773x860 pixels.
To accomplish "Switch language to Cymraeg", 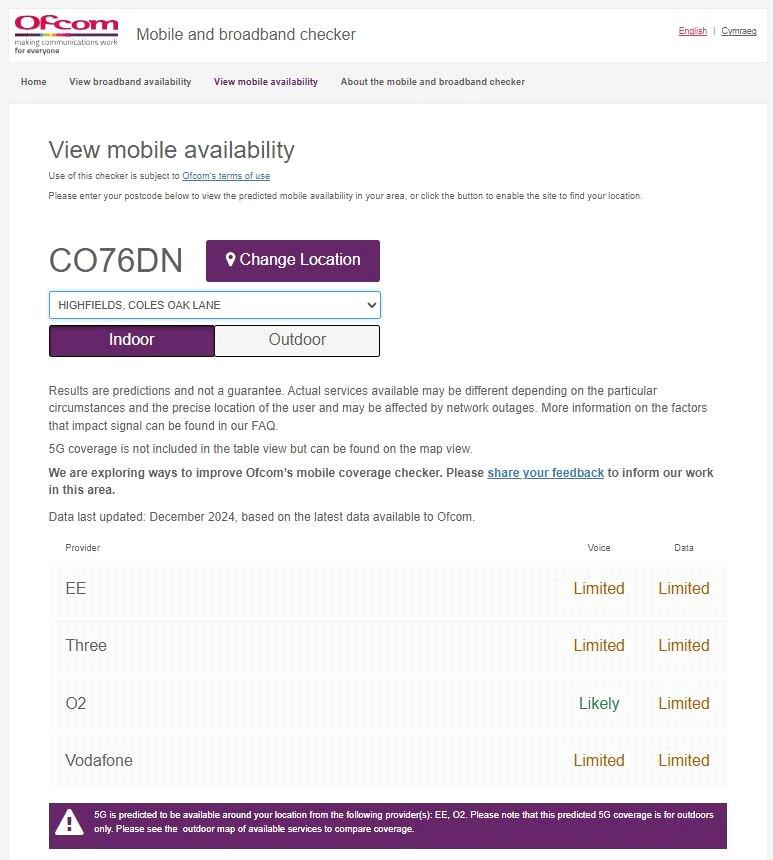I will pos(739,31).
